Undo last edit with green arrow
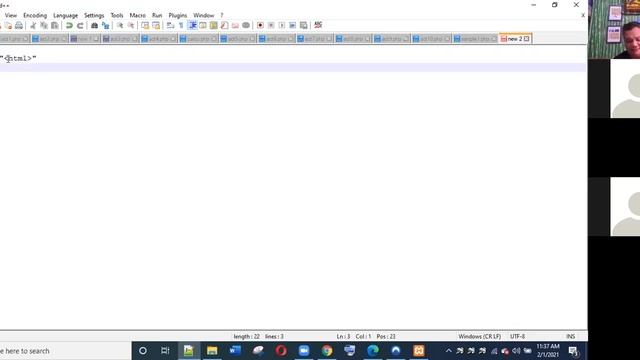640x360 pixels. click(69, 25)
